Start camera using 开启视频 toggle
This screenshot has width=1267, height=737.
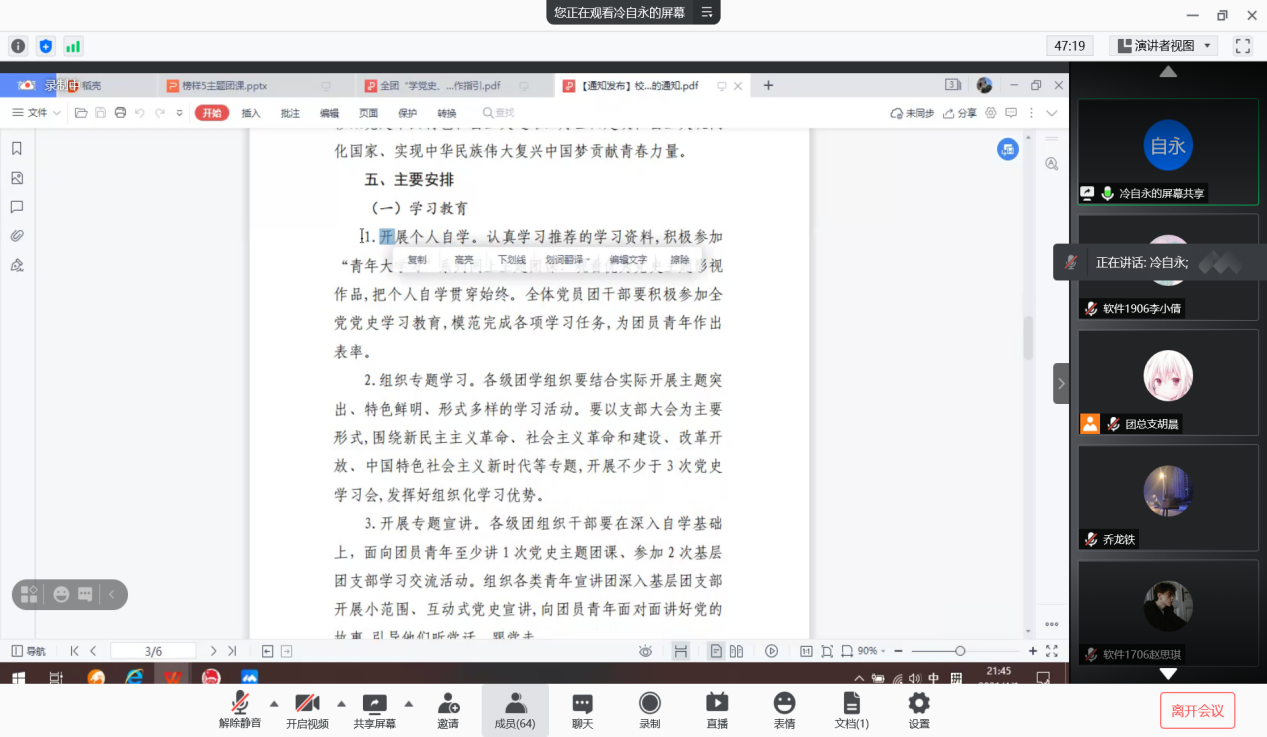[307, 708]
